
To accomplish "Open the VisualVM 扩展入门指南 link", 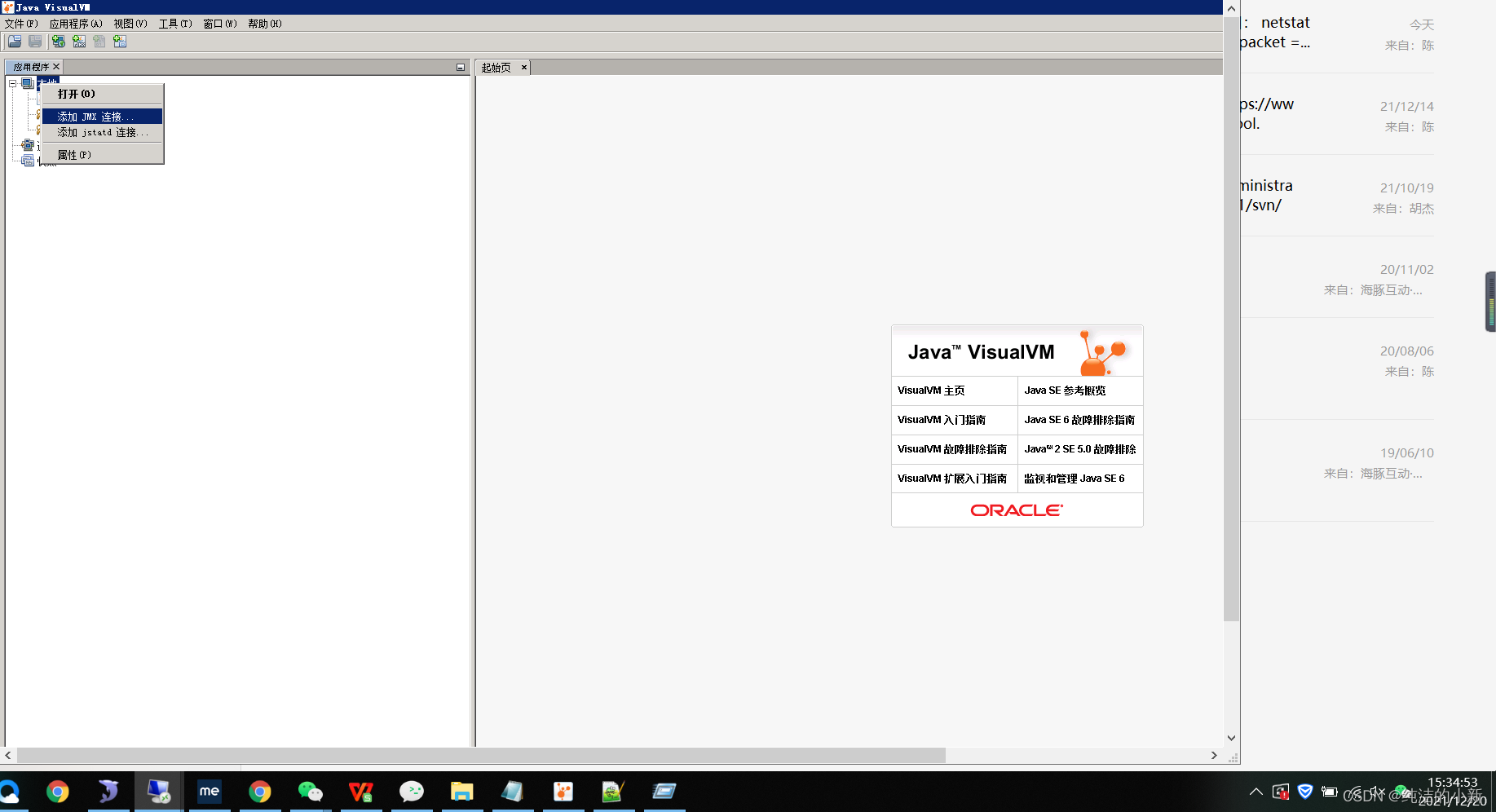I will pos(952,479).
